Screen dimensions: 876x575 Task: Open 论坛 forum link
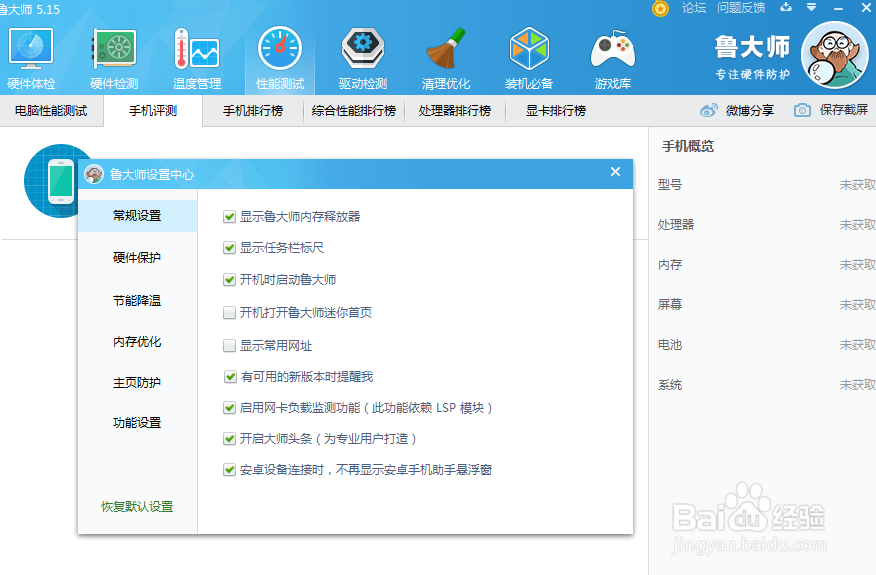click(694, 8)
